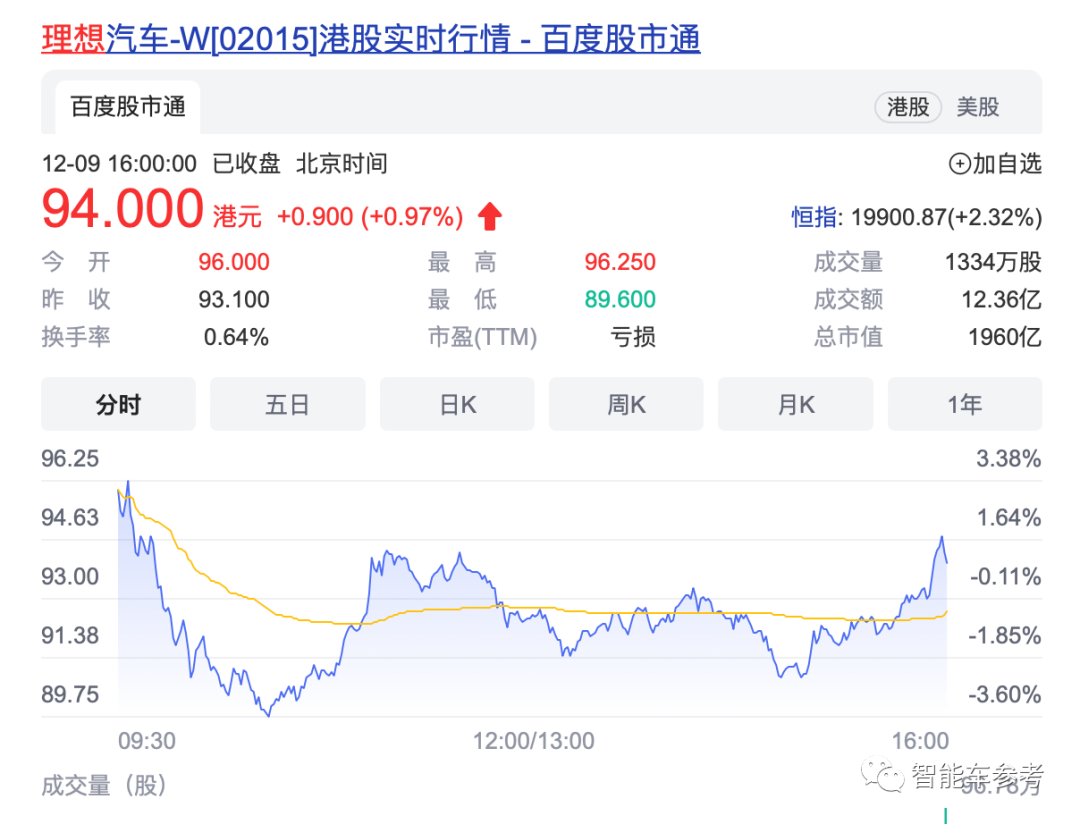Click the 今开 field label

click(x=76, y=262)
